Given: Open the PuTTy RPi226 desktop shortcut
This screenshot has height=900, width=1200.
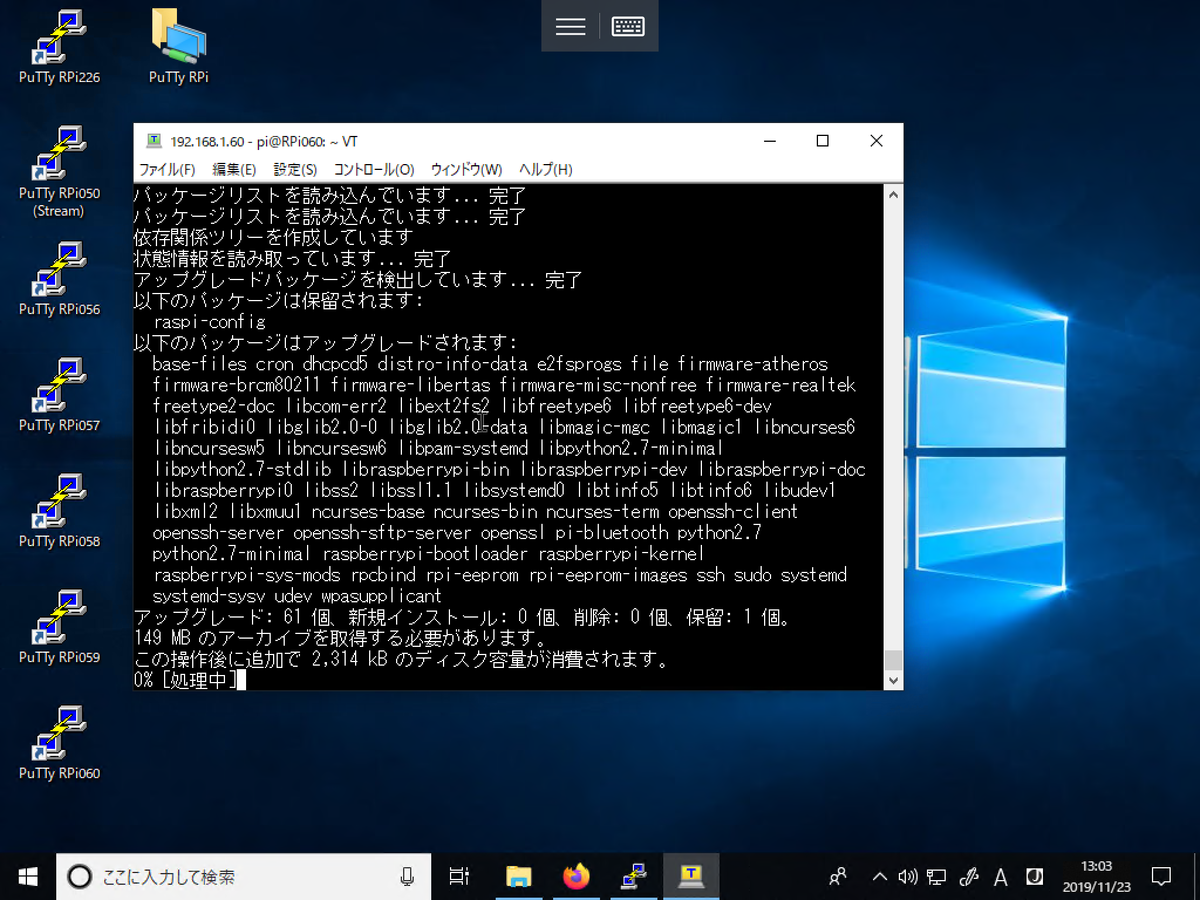Looking at the screenshot, I should pos(59,46).
